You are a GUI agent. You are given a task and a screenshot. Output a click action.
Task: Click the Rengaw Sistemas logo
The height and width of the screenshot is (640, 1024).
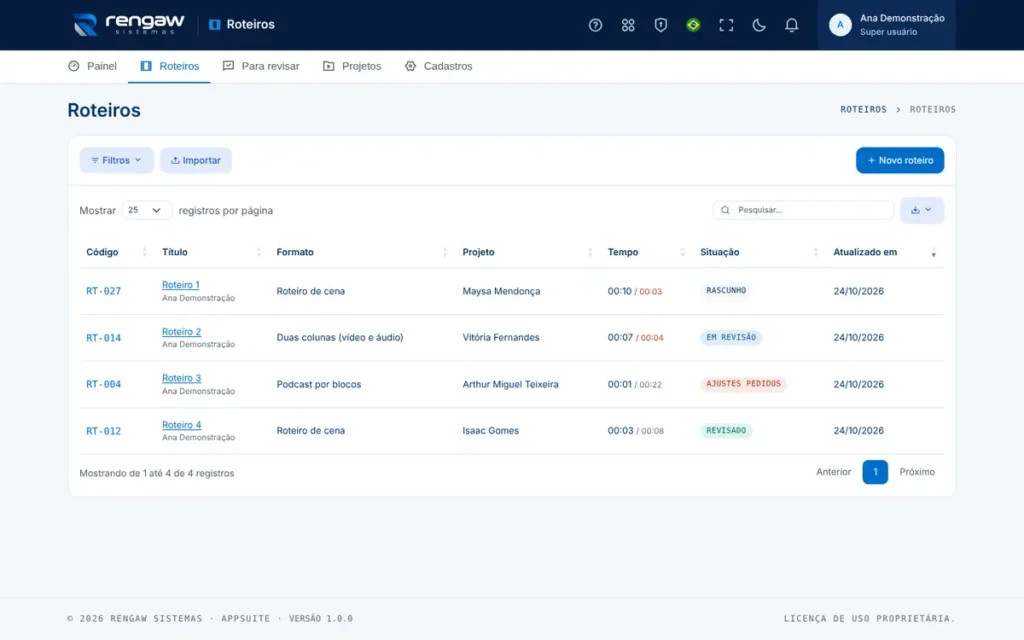[129, 25]
